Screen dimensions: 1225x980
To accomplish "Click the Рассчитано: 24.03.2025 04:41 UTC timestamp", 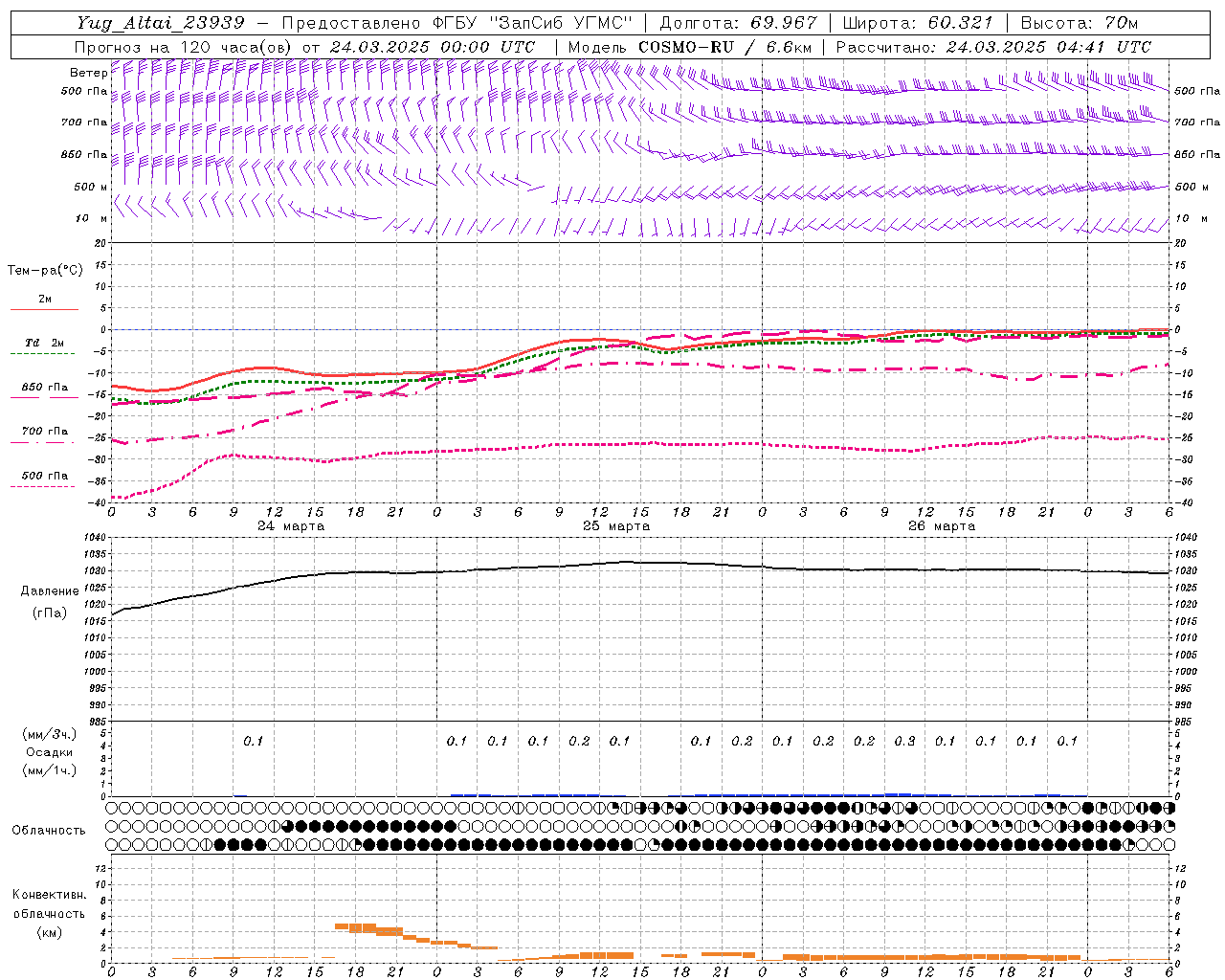I will tap(993, 47).
